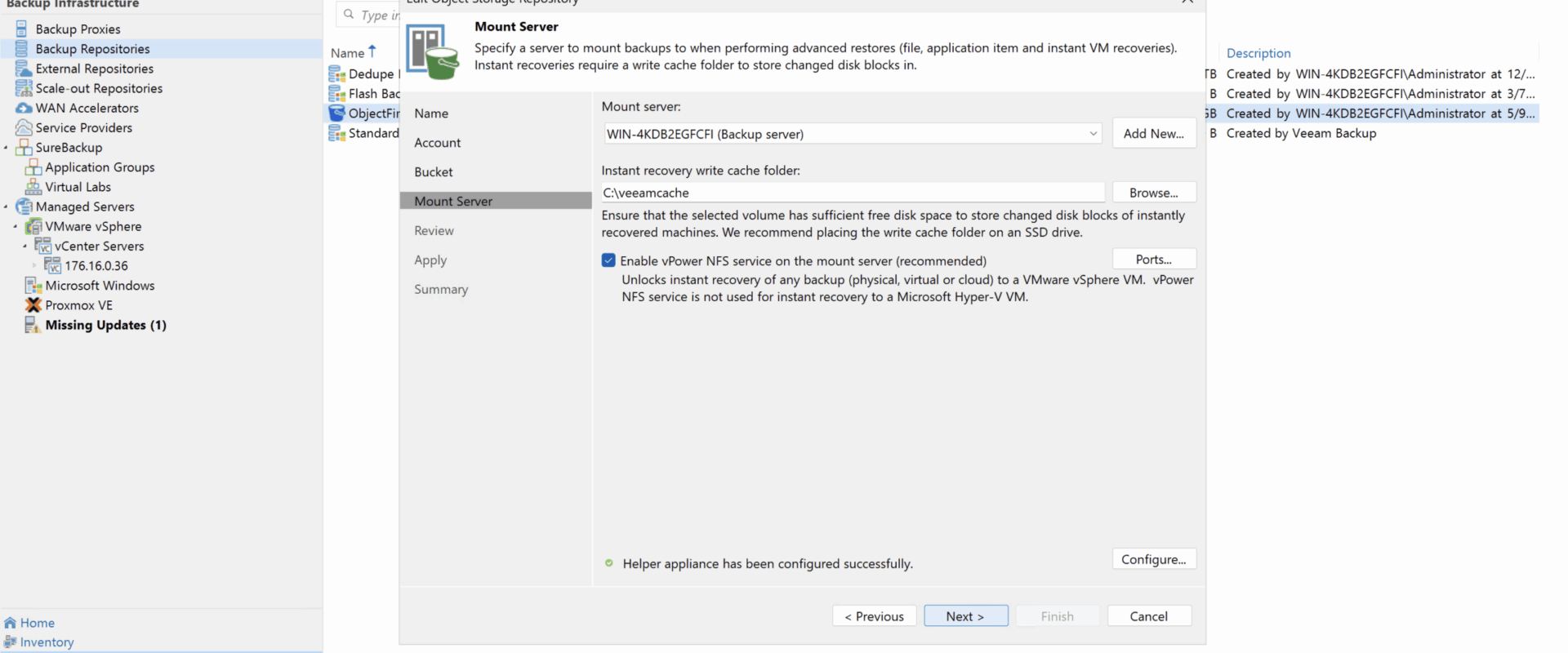Image resolution: width=1568 pixels, height=653 pixels.
Task: Open the Ports... settings button
Action: [1154, 259]
